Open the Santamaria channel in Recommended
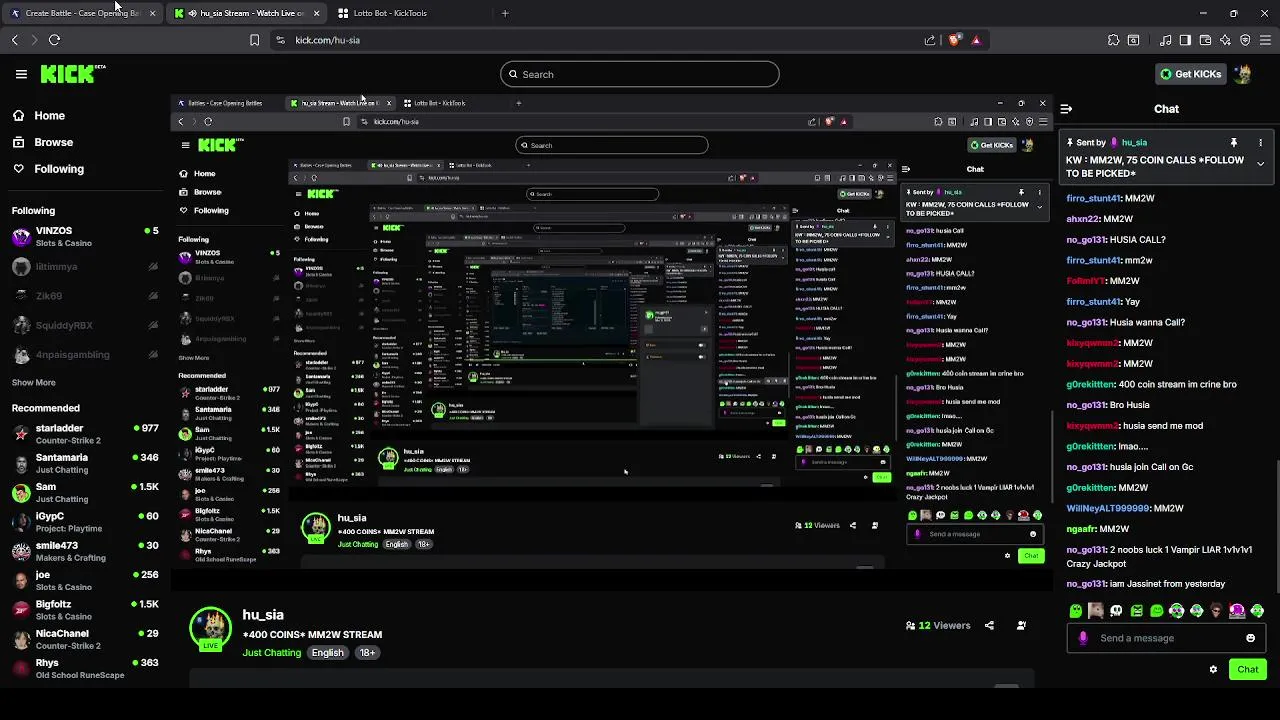 coord(85,463)
